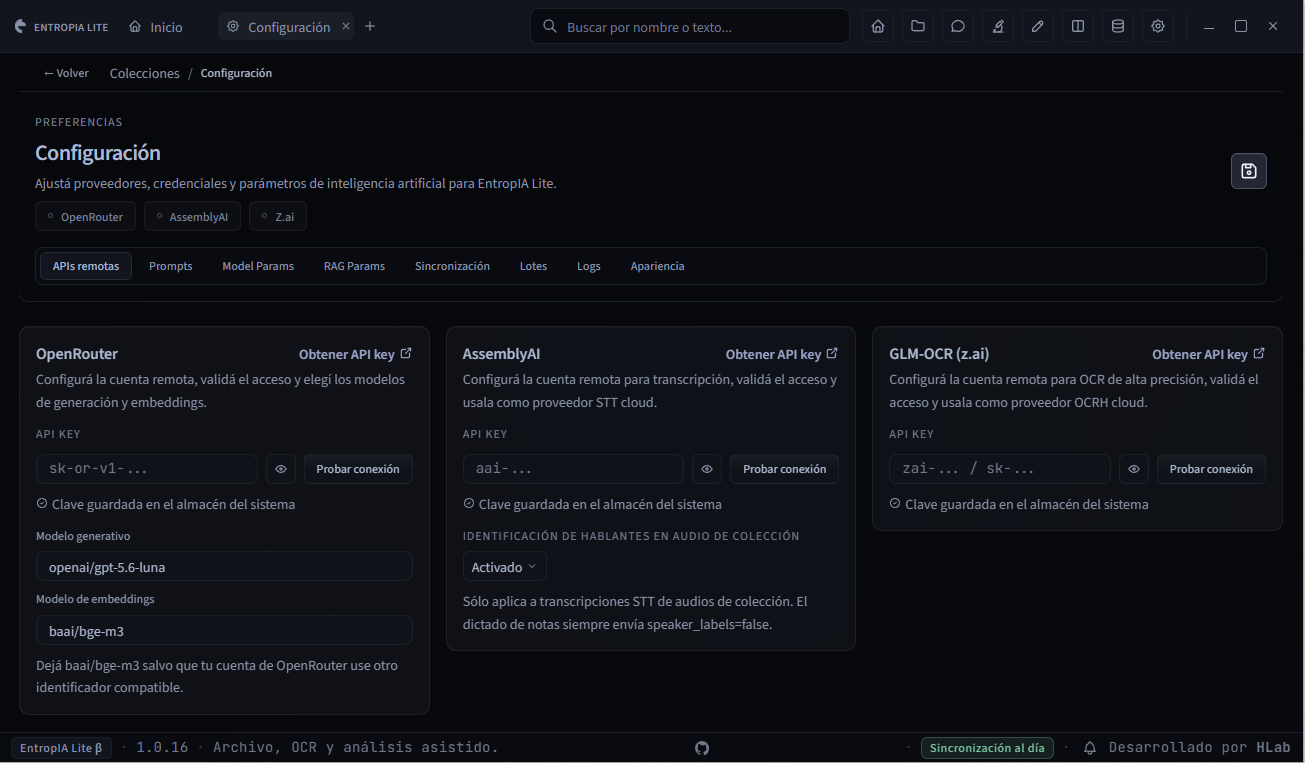Click version text 1.0.16

pyautogui.click(x=162, y=748)
